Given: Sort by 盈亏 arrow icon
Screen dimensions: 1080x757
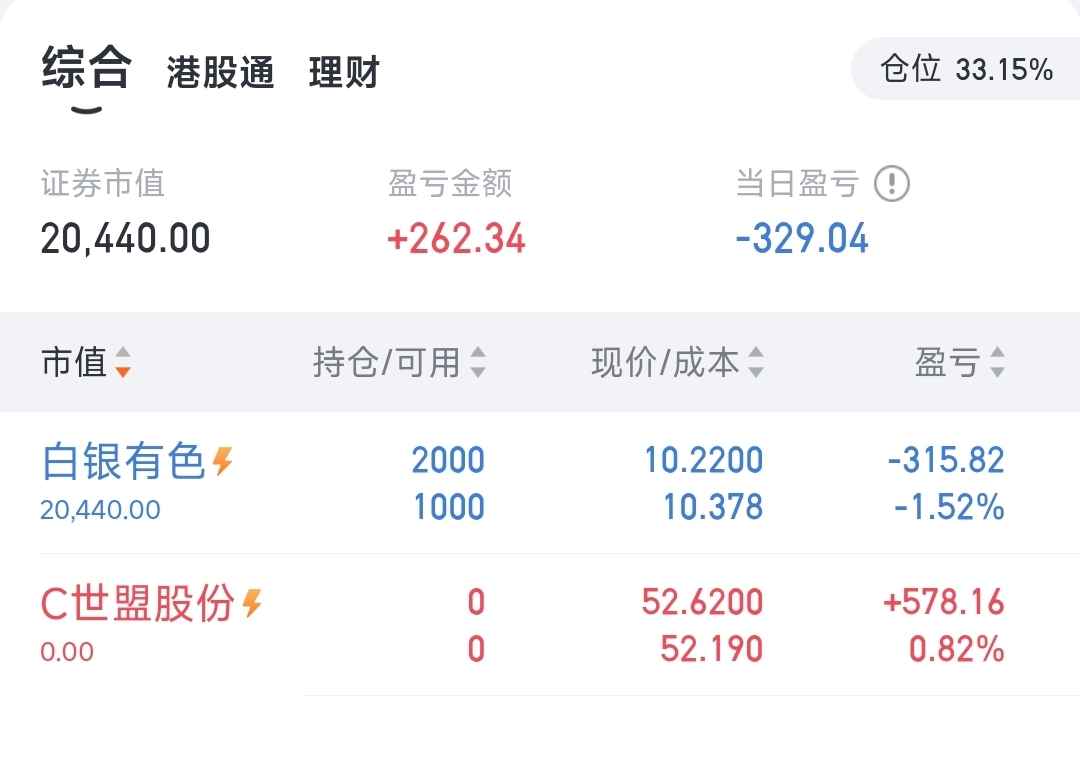Looking at the screenshot, I should tap(996, 362).
